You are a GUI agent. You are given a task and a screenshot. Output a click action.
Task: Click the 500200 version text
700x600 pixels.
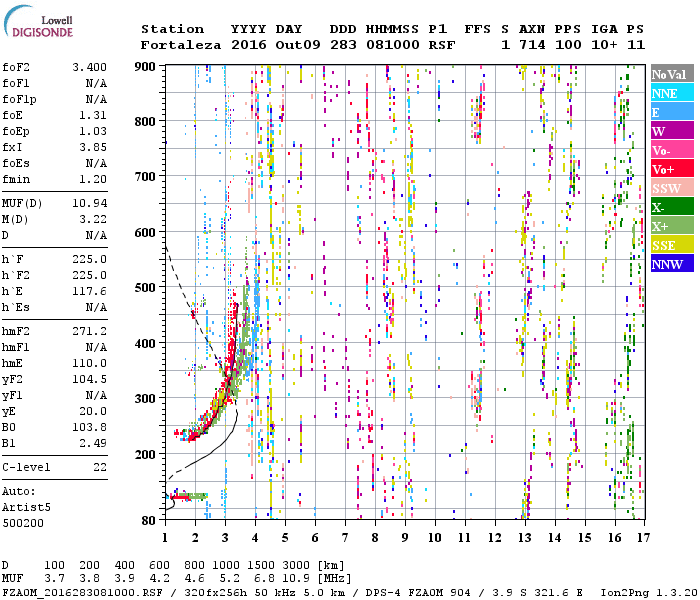pos(23,523)
